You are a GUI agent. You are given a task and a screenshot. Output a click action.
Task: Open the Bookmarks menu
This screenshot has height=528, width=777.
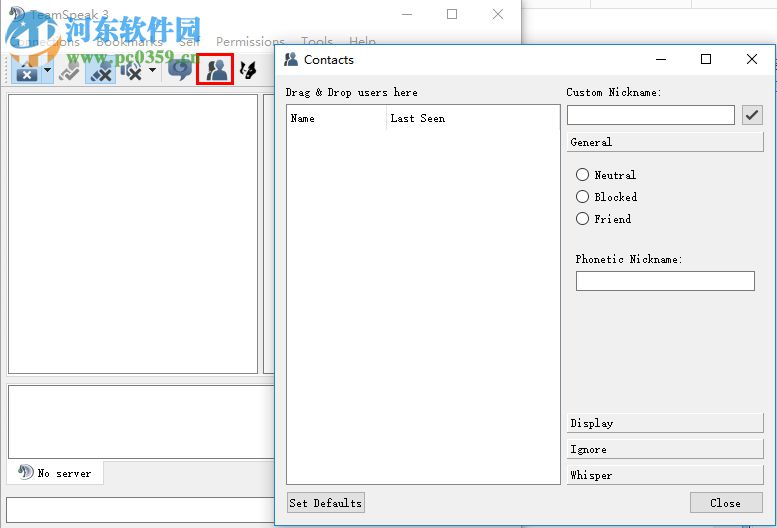[x=129, y=42]
